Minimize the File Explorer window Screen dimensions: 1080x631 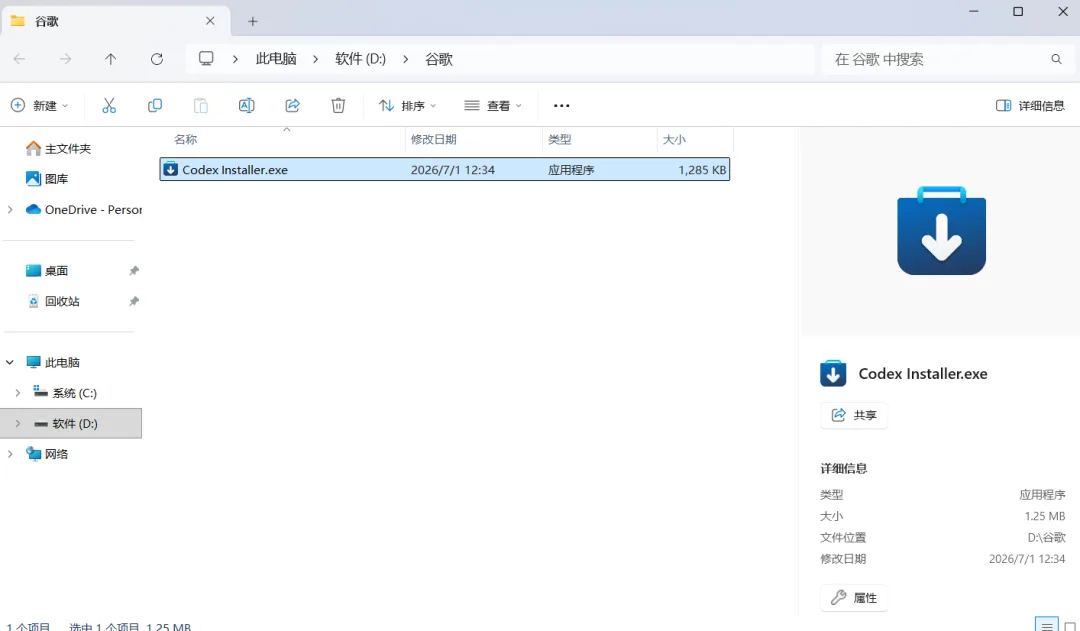973,12
